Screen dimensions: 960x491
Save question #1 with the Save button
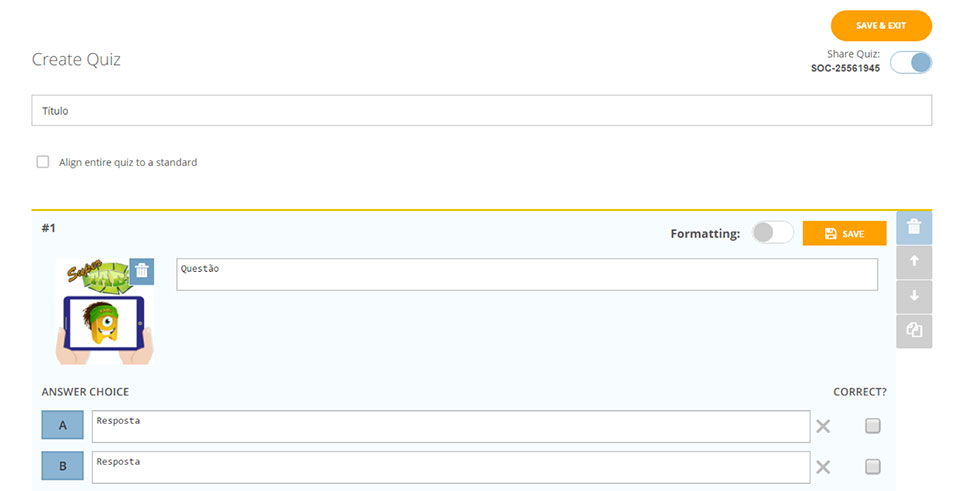click(844, 233)
